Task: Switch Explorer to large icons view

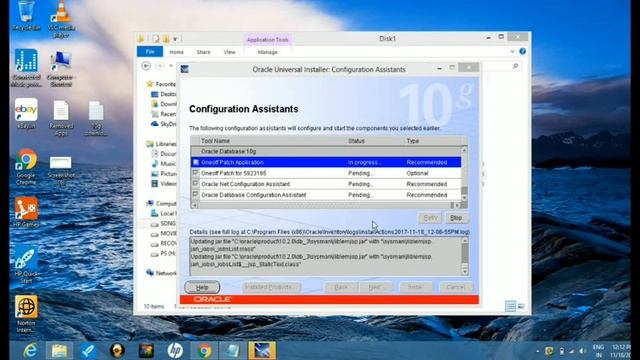Action: point(521,306)
